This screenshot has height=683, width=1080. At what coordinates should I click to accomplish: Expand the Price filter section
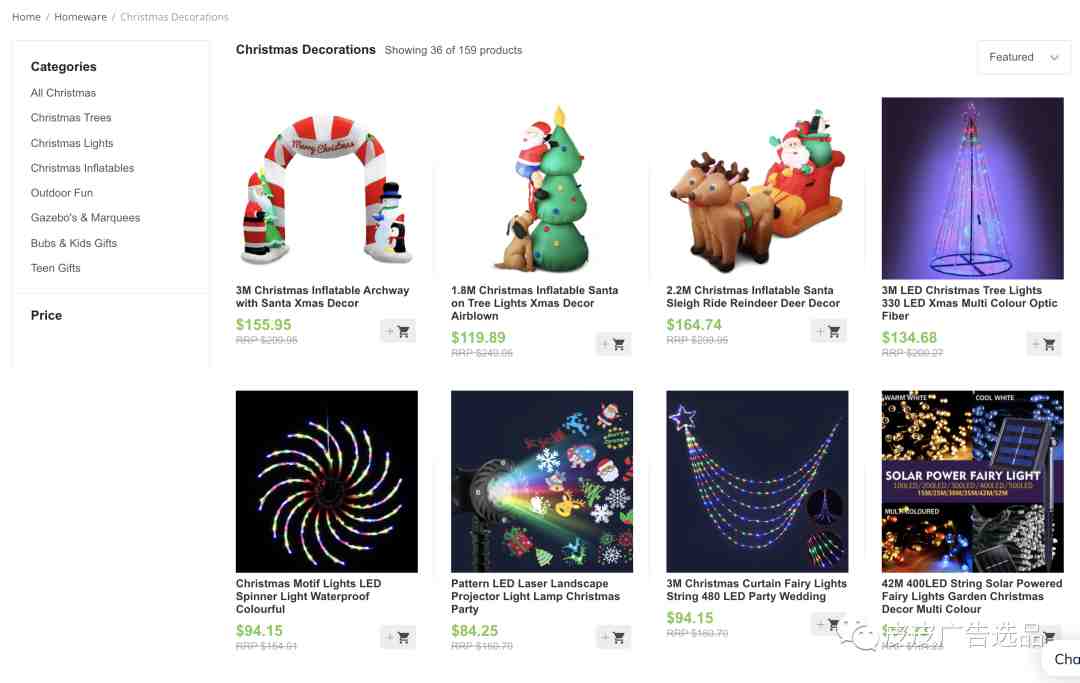coord(46,315)
